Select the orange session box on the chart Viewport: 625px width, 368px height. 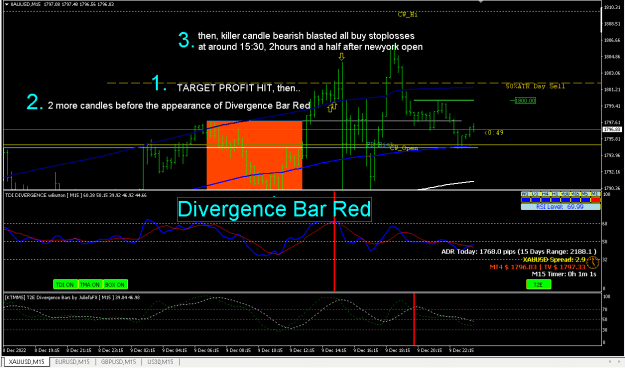(254, 155)
